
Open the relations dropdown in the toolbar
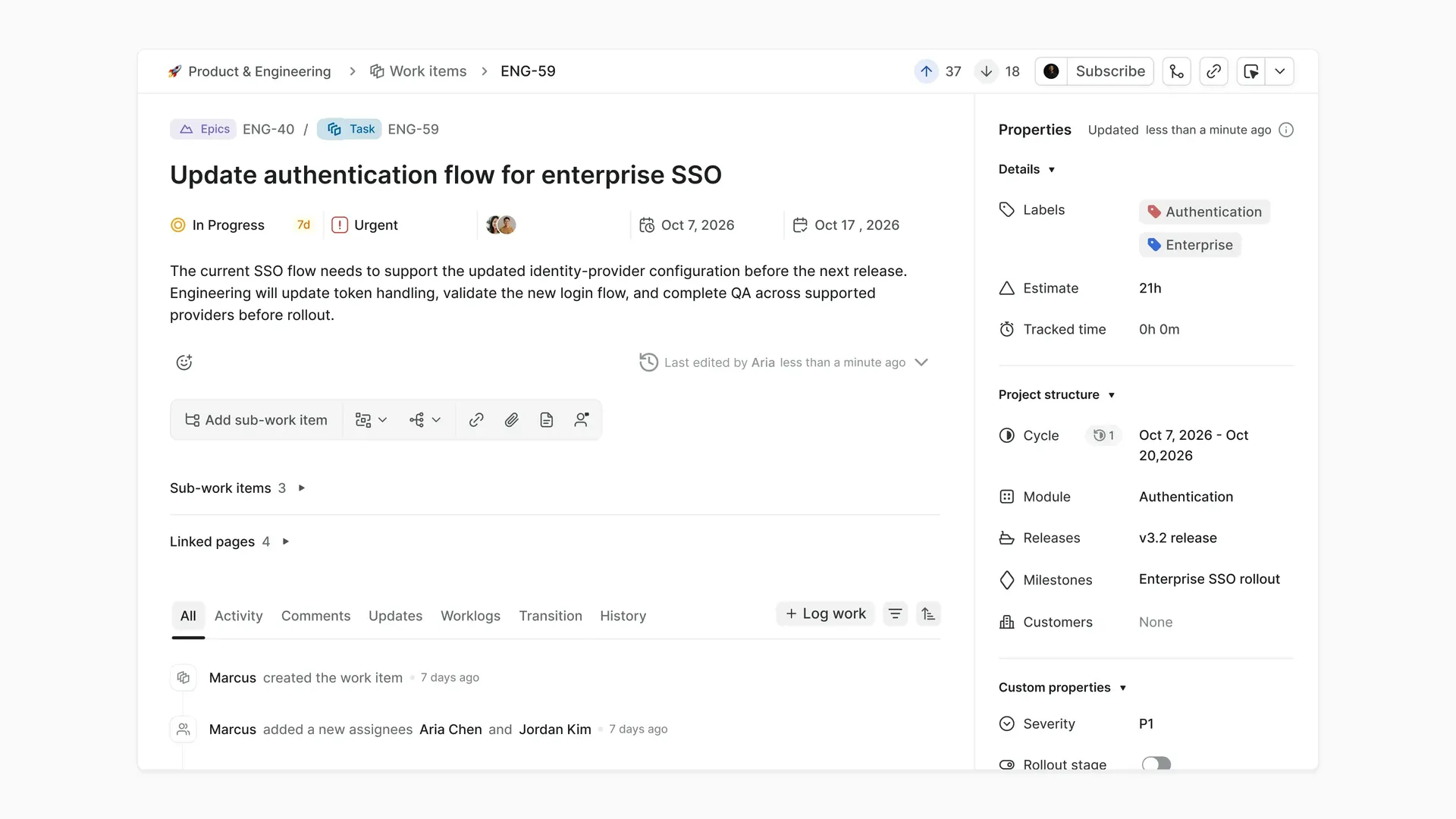[x=425, y=420]
